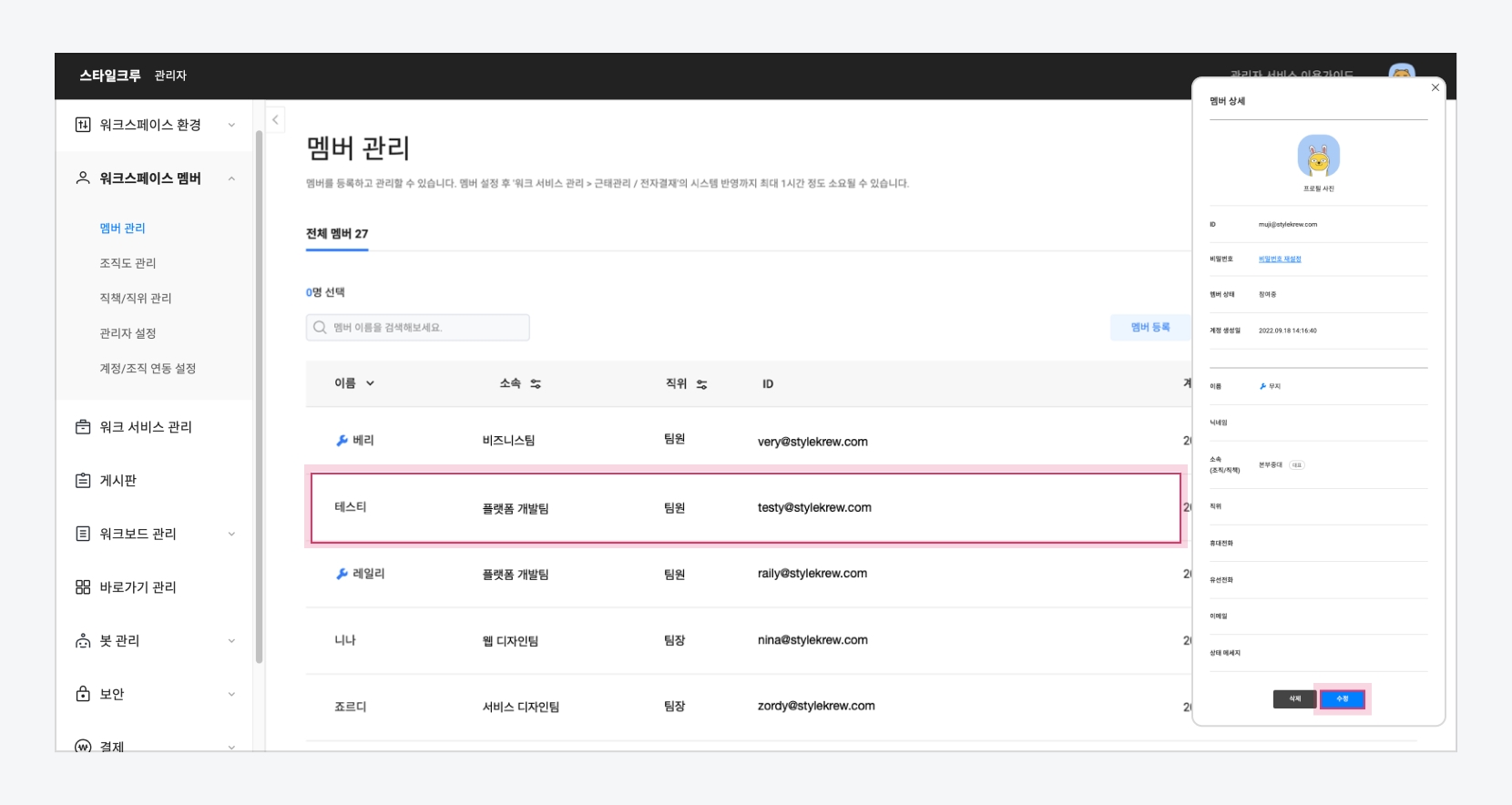Click the 바로가기 관리 grid icon
This screenshot has height=805, width=1512.
tap(83, 587)
